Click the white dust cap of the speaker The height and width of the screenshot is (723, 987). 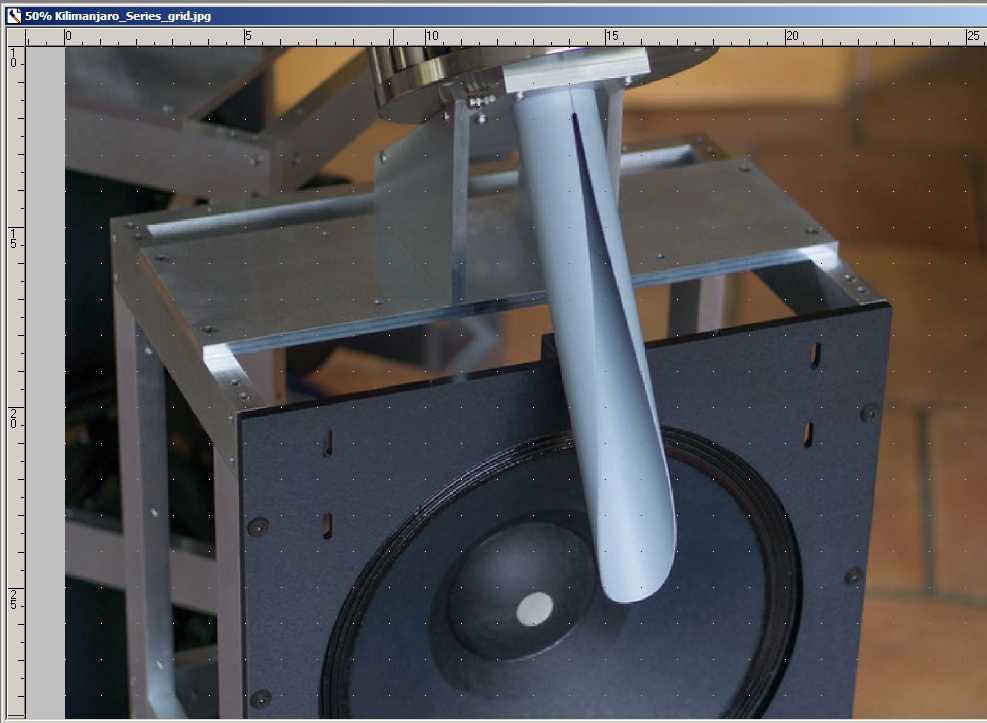535,609
